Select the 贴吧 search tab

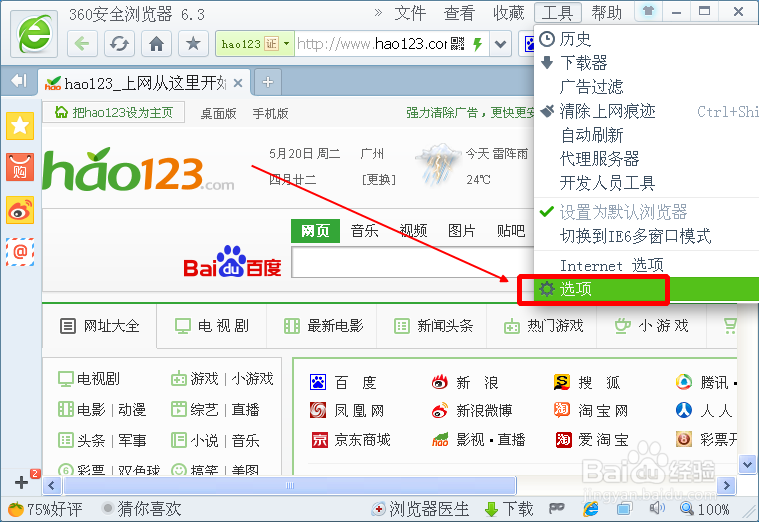(x=511, y=230)
